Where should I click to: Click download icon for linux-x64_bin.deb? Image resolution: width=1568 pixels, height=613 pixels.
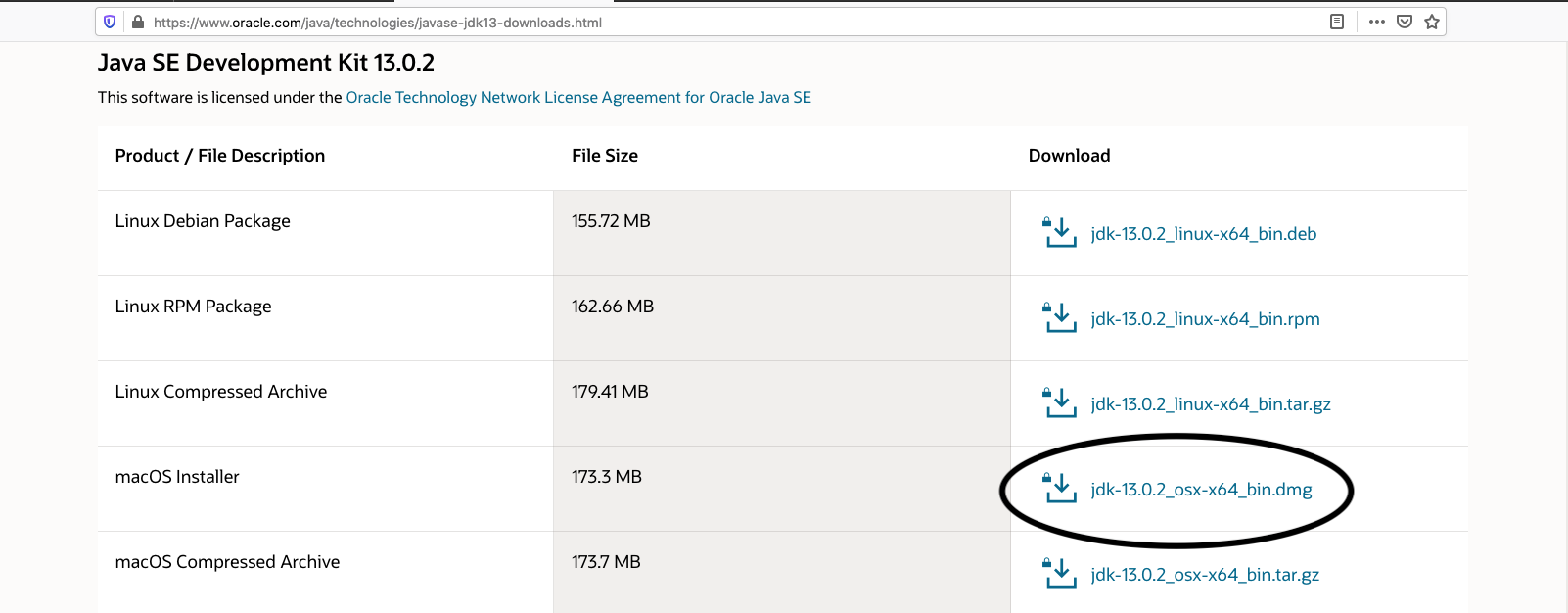pyautogui.click(x=1059, y=233)
